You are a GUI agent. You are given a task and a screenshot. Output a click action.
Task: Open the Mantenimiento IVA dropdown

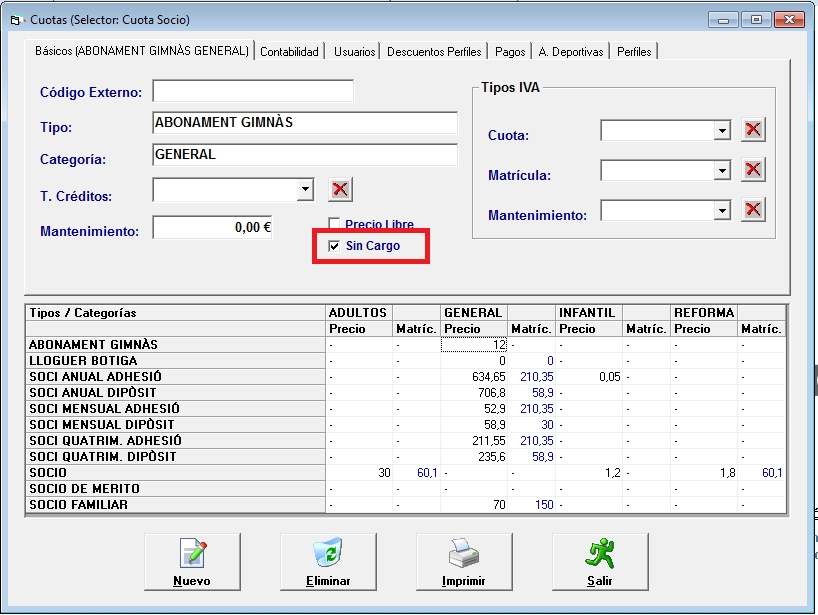pyautogui.click(x=722, y=211)
